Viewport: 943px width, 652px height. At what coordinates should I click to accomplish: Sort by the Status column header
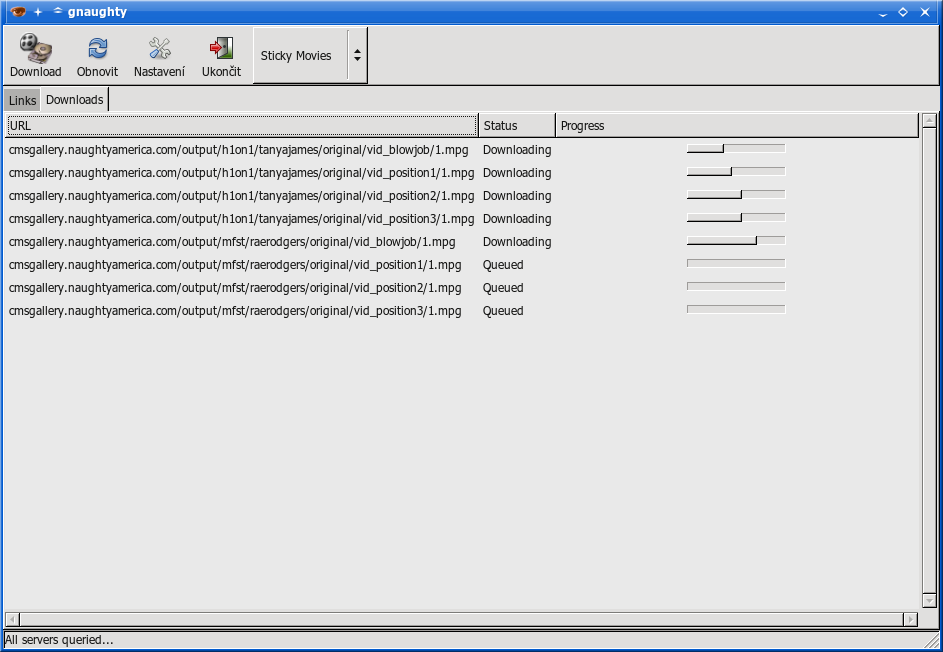(x=517, y=126)
